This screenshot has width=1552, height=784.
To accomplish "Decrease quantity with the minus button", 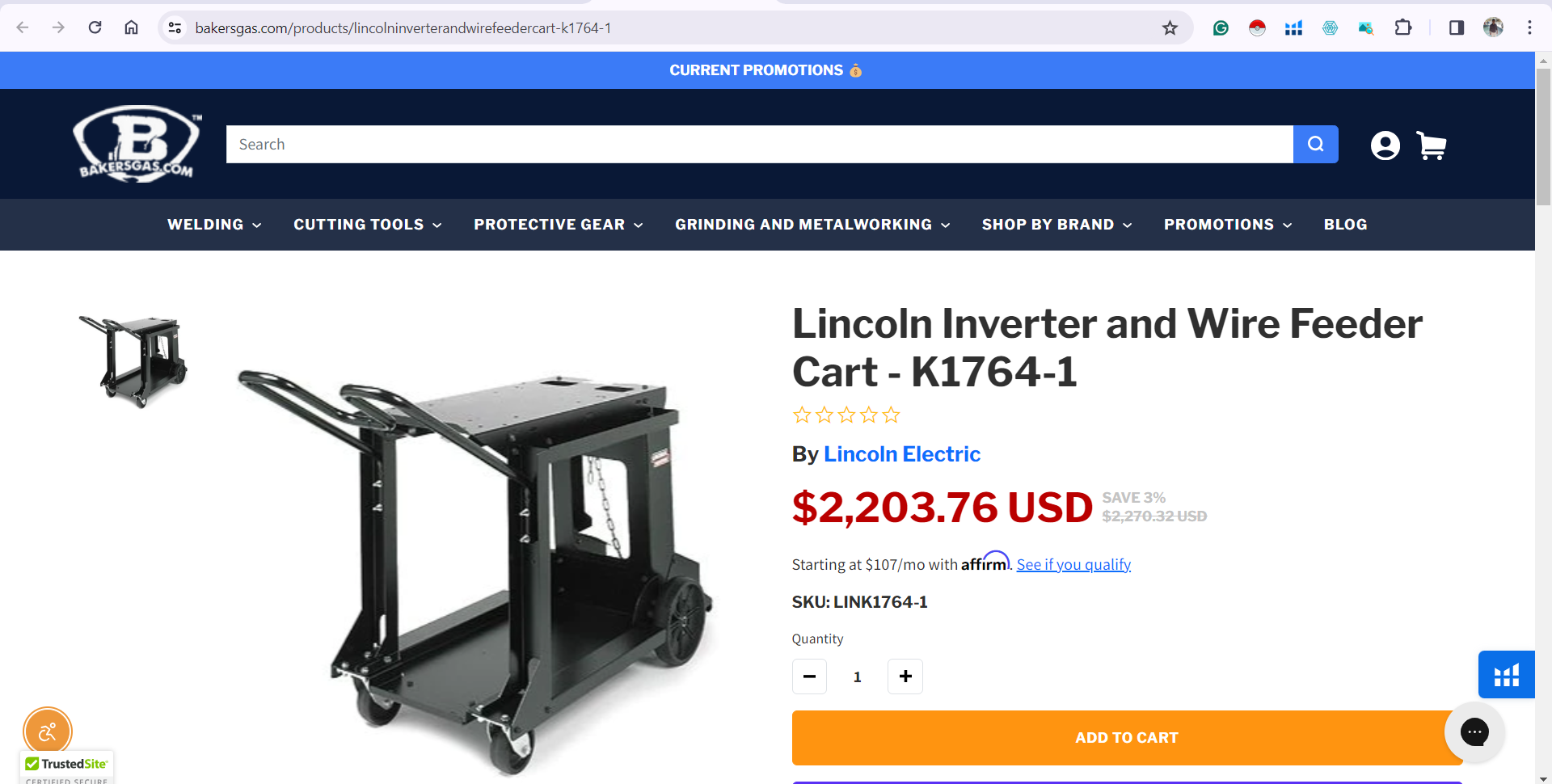I will (x=809, y=677).
